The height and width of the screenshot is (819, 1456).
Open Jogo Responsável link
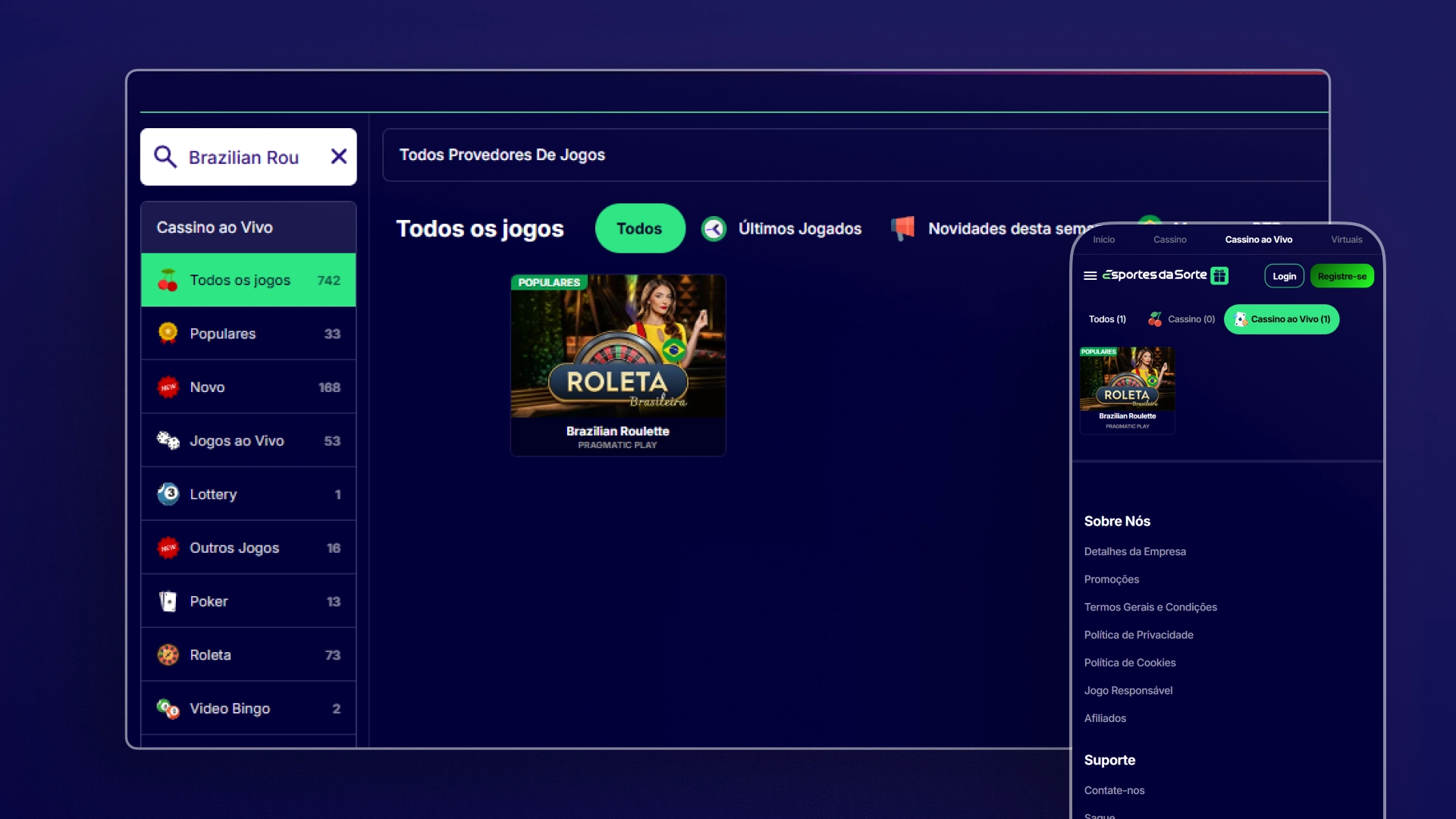tap(1128, 691)
